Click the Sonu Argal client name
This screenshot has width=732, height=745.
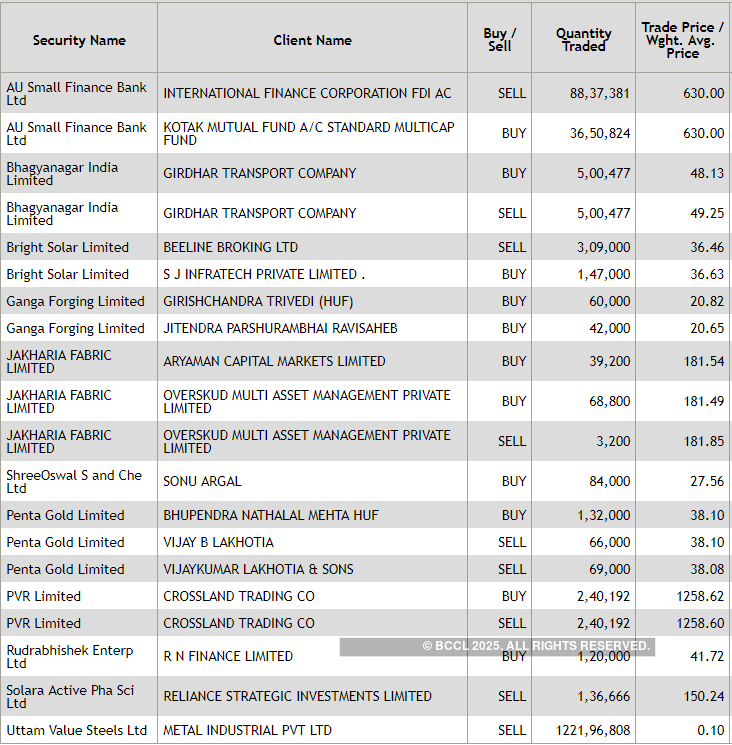(202, 481)
